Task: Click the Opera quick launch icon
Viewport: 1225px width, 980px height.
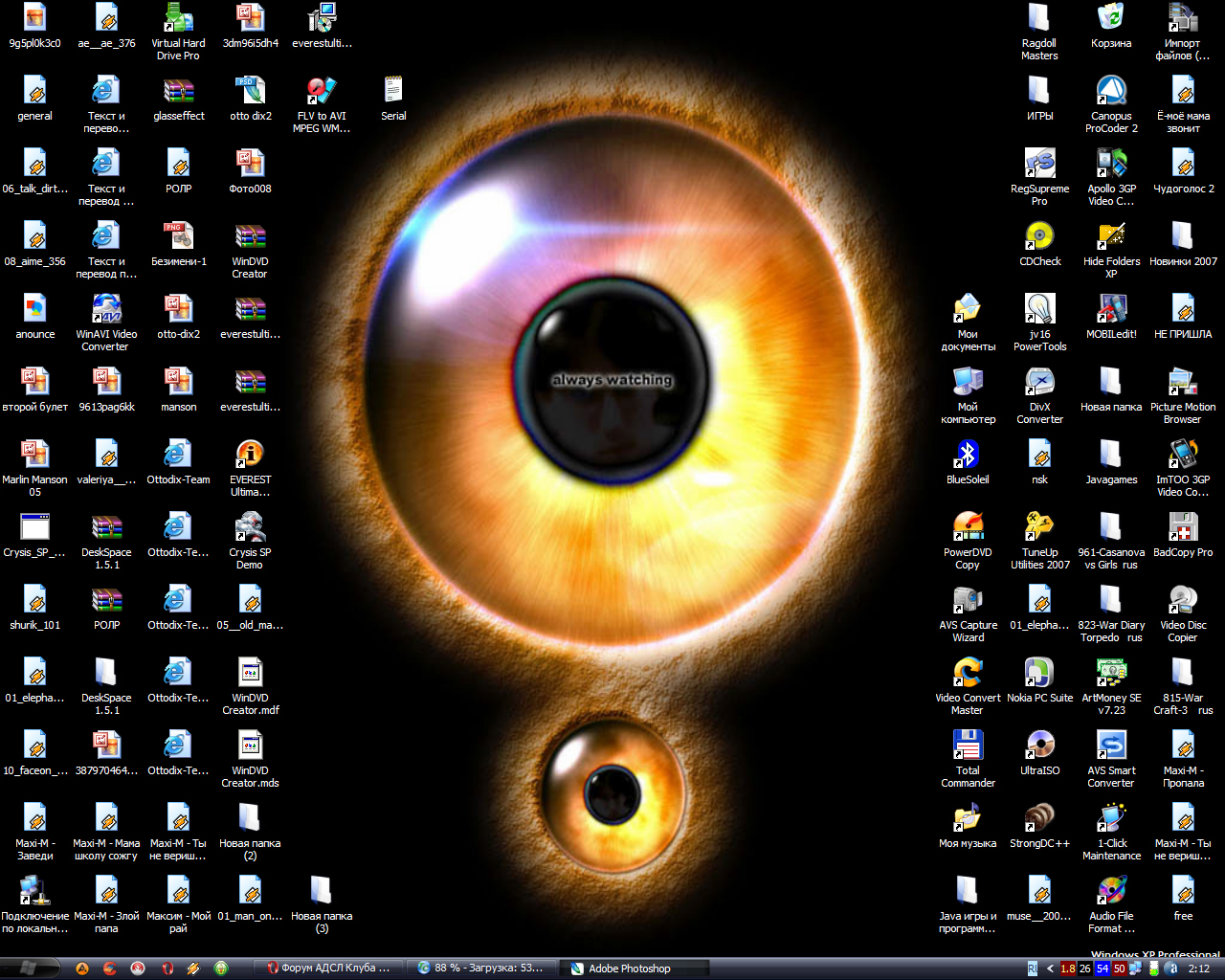Action: point(167,969)
